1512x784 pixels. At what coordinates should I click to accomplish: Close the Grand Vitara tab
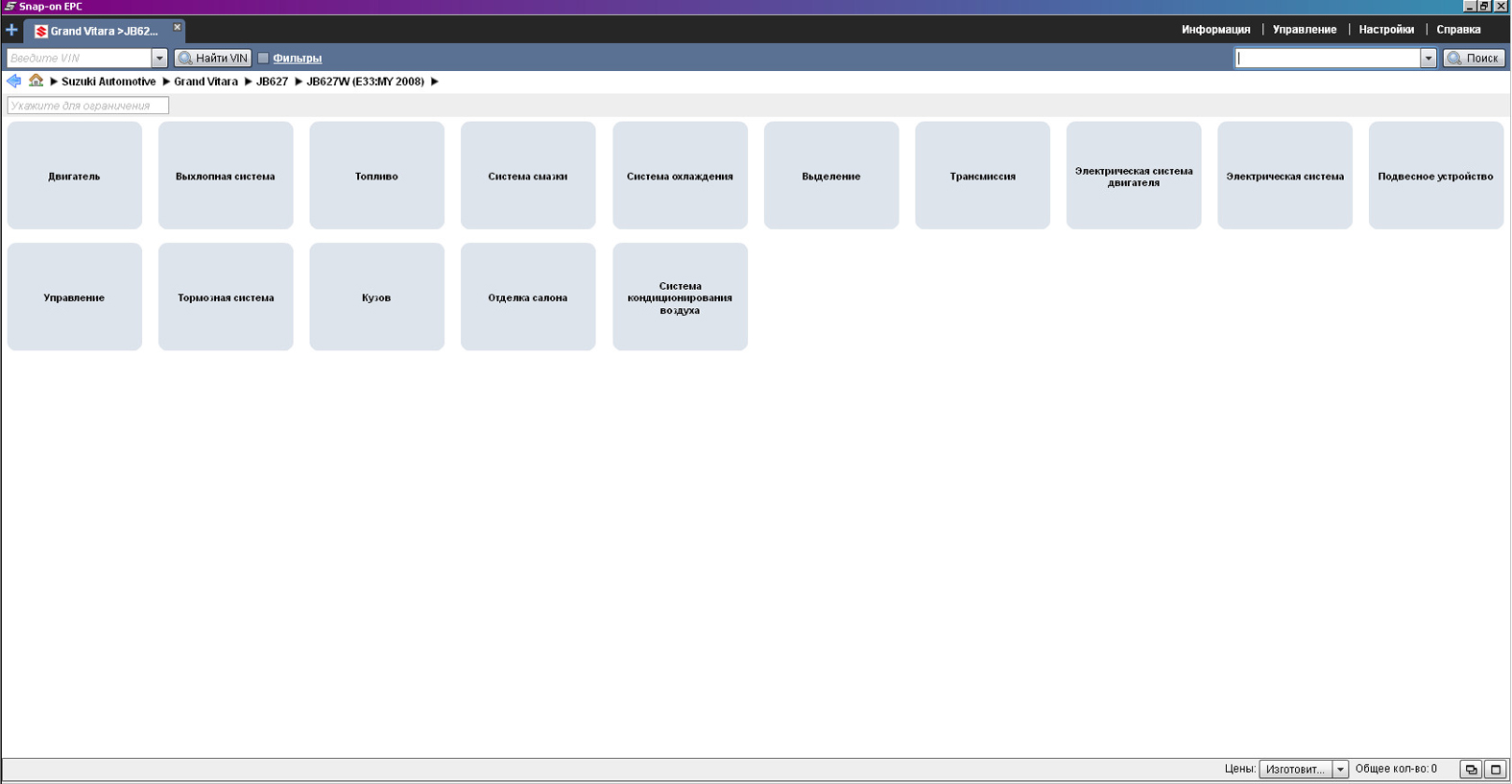coord(177,27)
